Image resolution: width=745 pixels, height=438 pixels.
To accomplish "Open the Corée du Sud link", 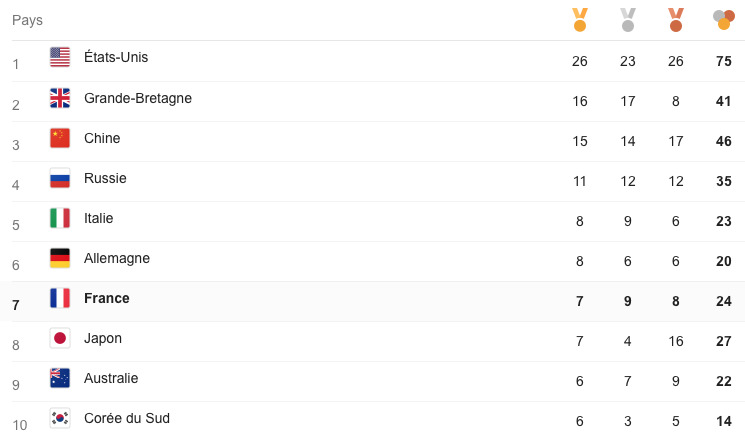I will tap(127, 418).
